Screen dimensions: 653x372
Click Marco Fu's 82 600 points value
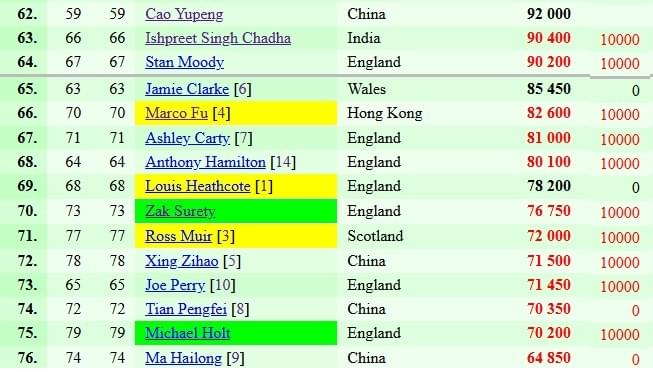point(548,113)
